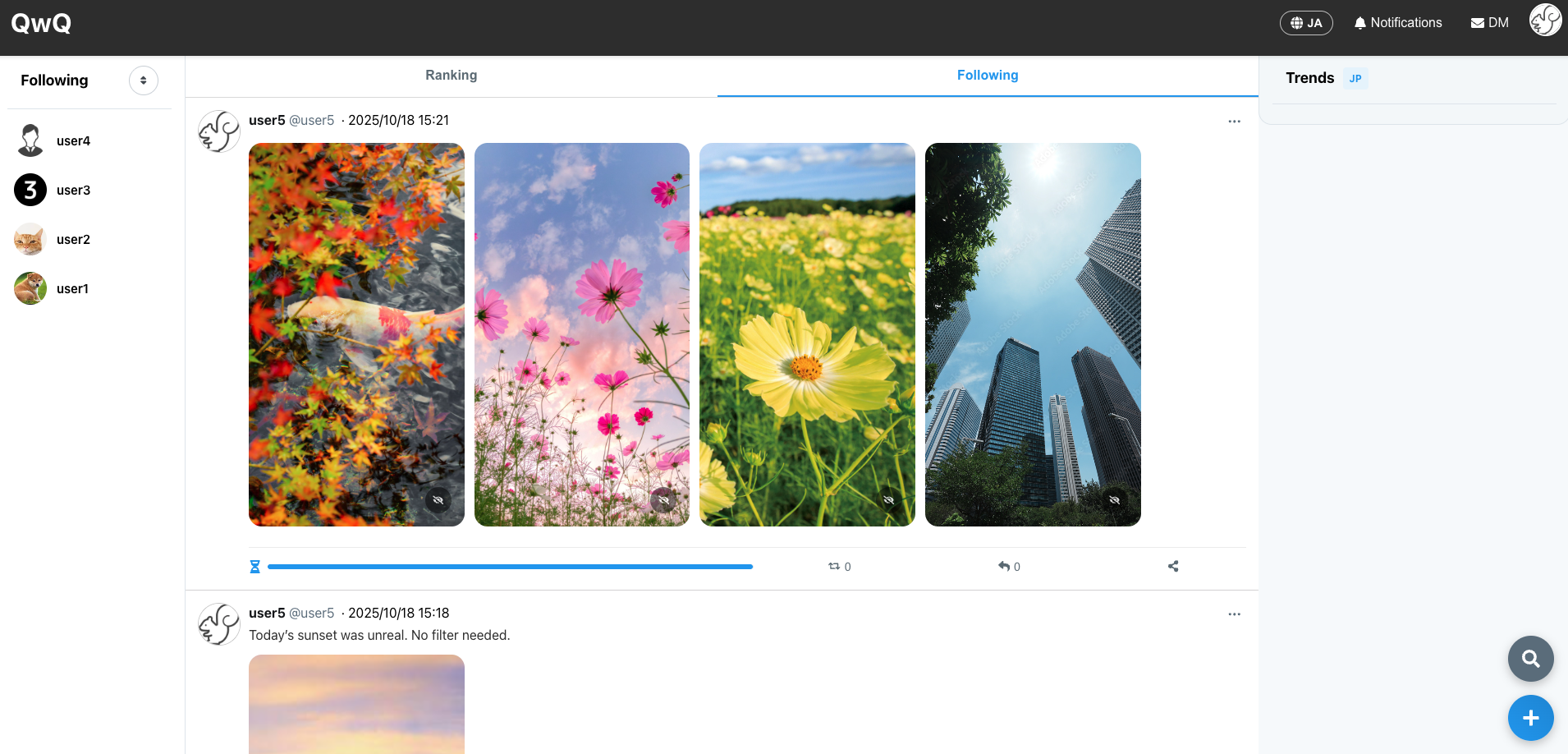The image size is (1568, 754).
Task: Click the JP trends region badge
Action: click(1355, 79)
